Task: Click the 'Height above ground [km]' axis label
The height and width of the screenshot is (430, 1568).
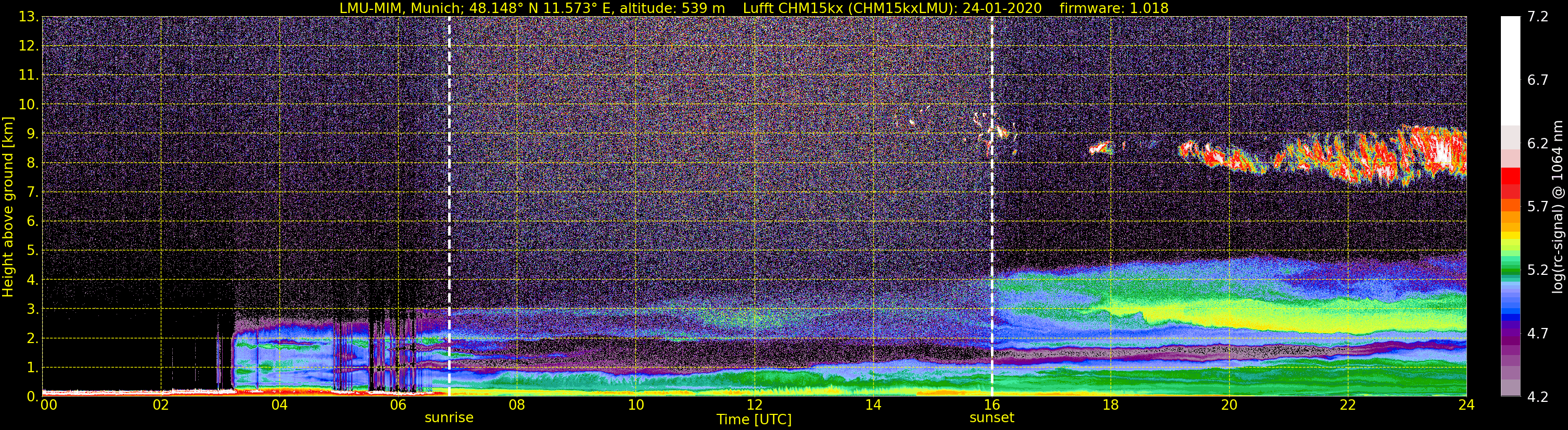Action: coord(8,207)
